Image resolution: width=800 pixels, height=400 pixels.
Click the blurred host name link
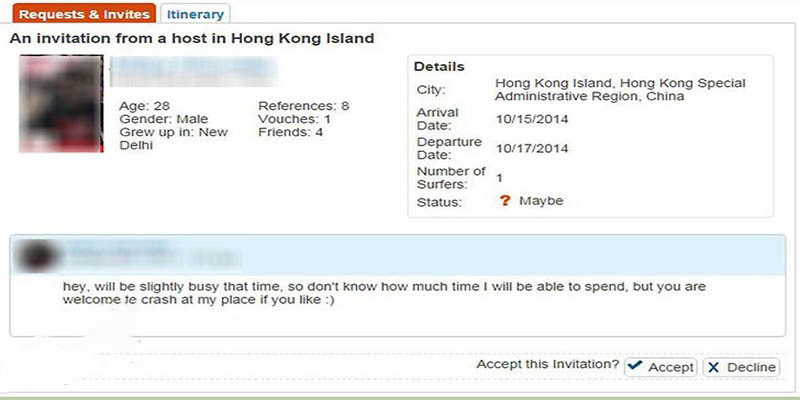[194, 72]
